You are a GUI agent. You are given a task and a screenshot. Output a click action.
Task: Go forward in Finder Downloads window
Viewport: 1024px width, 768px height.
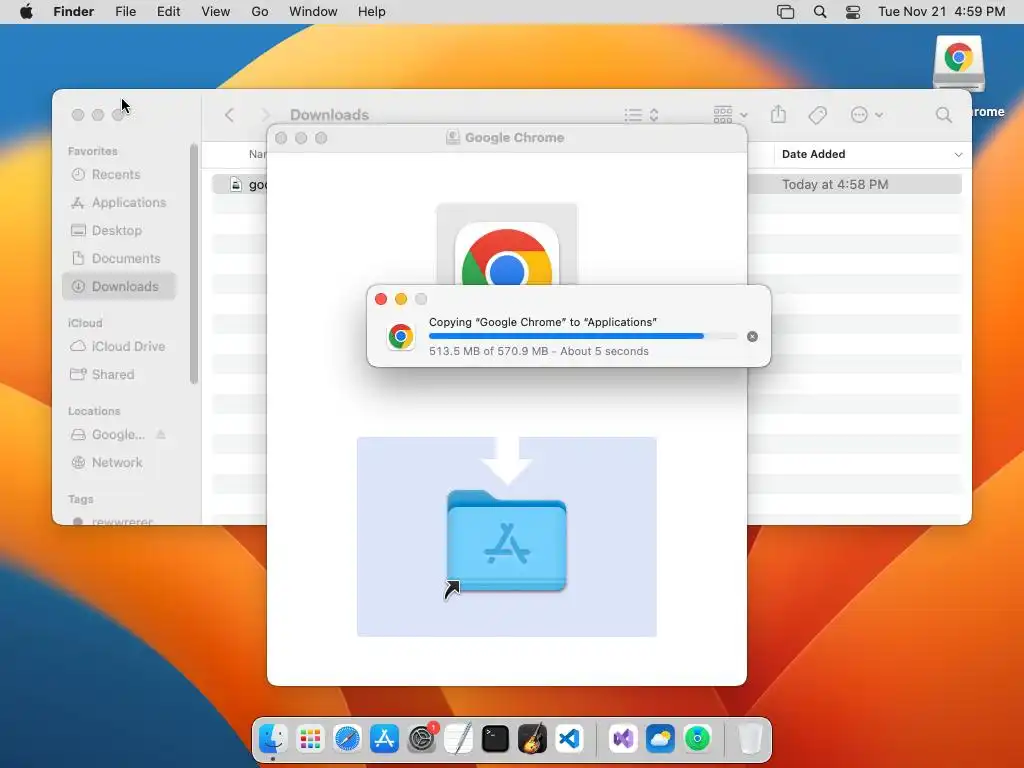click(x=264, y=115)
